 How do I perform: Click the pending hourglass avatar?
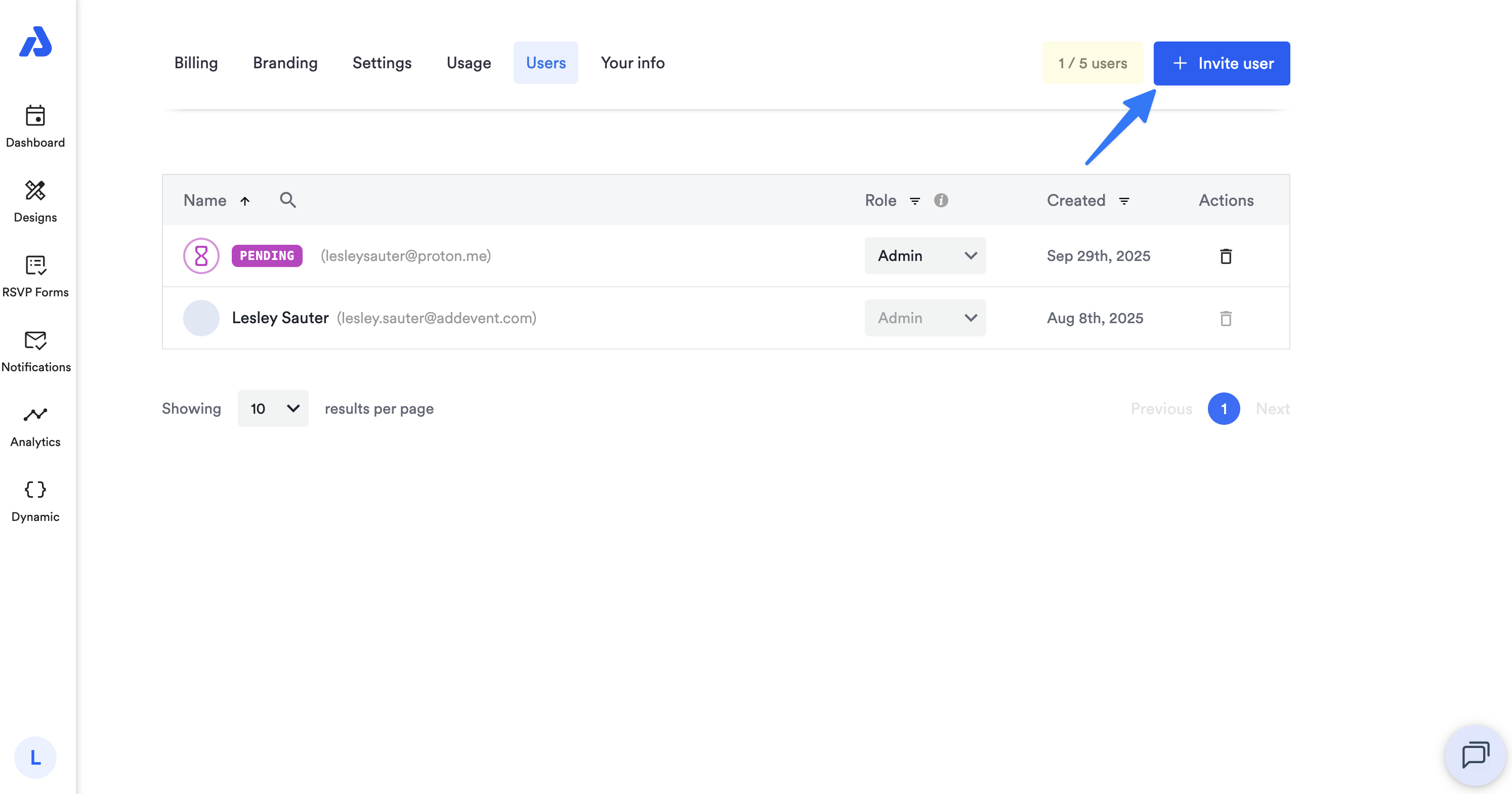[201, 256]
